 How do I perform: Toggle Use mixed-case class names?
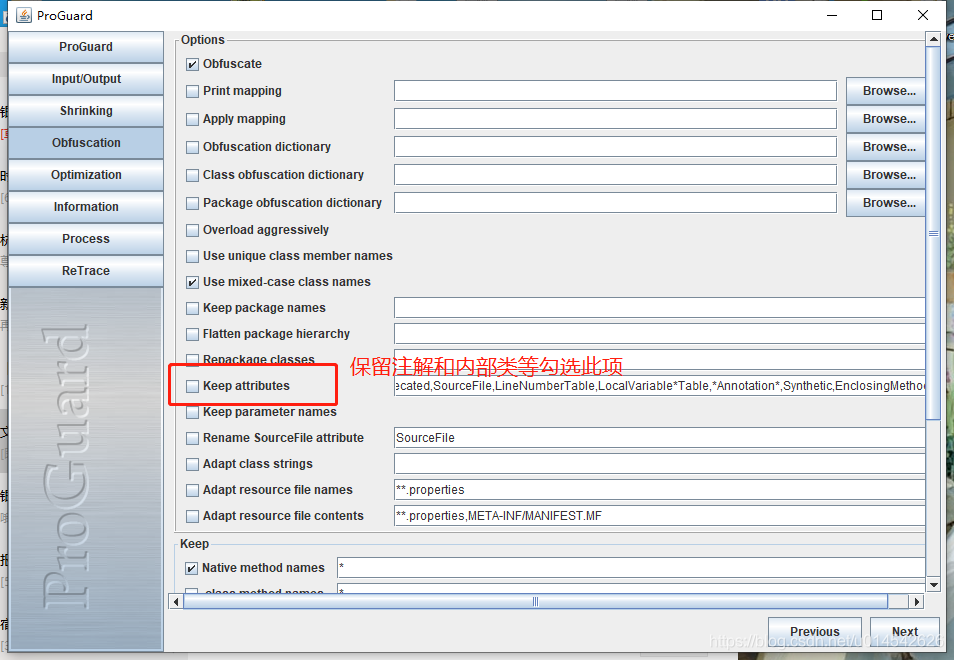[x=192, y=282]
